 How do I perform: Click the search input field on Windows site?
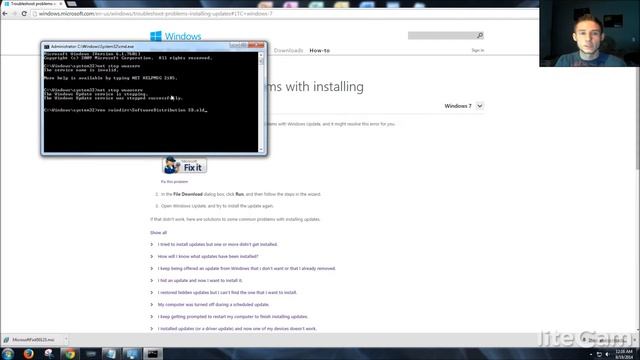pos(442,36)
